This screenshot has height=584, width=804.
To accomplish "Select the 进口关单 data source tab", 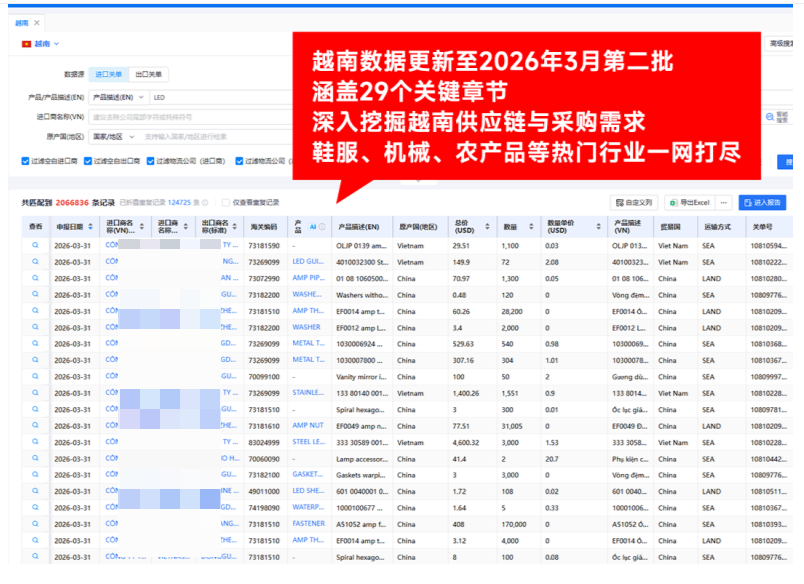I will (x=108, y=74).
